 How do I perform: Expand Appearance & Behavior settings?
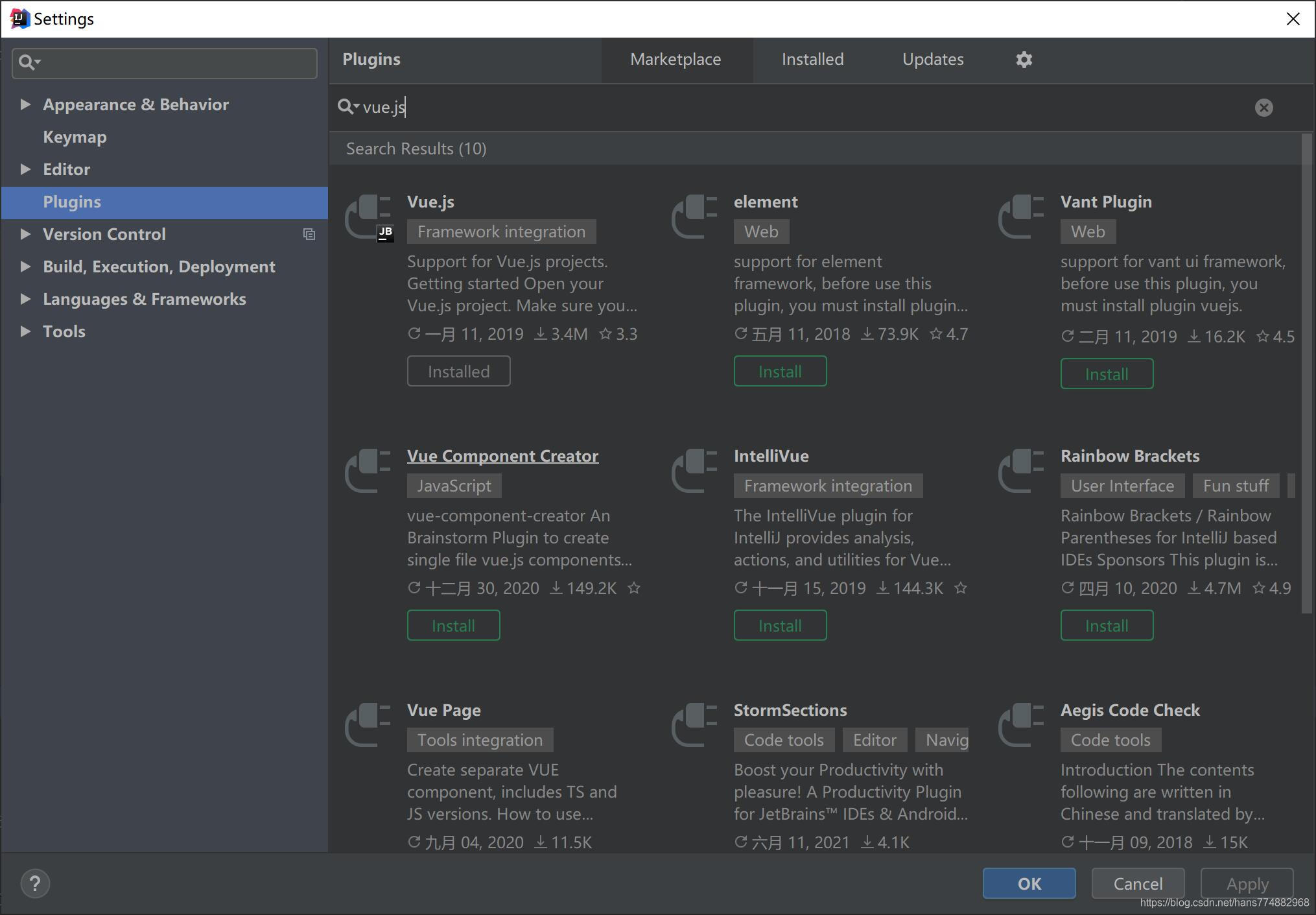pos(25,104)
